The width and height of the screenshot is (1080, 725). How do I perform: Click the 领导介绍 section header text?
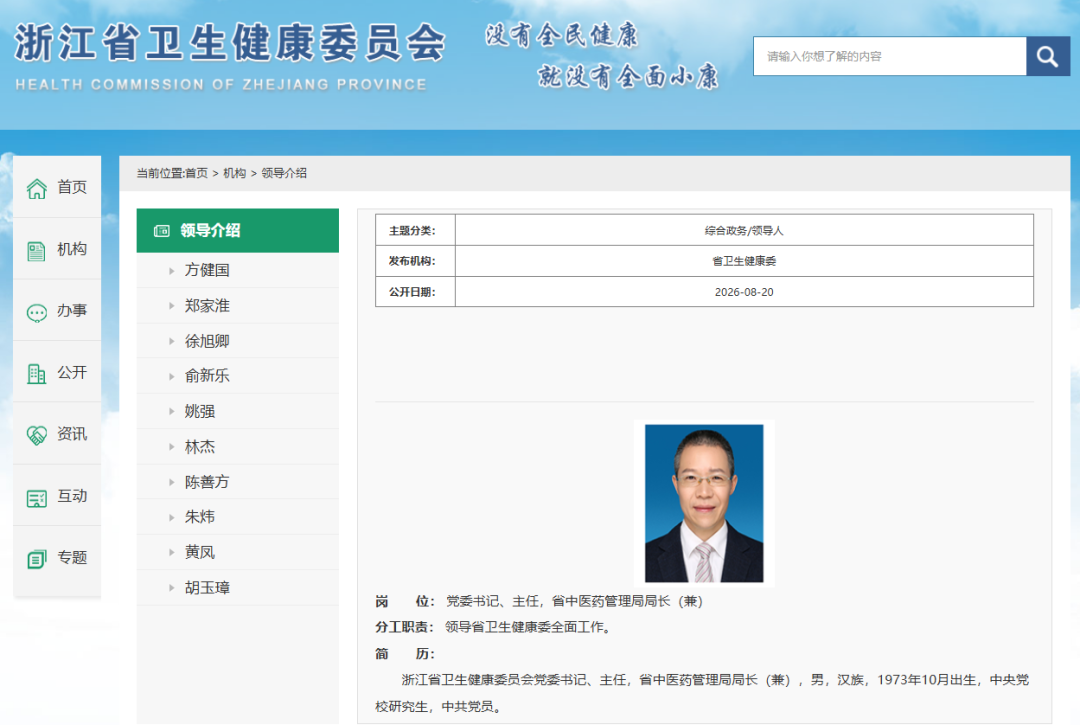(x=210, y=231)
